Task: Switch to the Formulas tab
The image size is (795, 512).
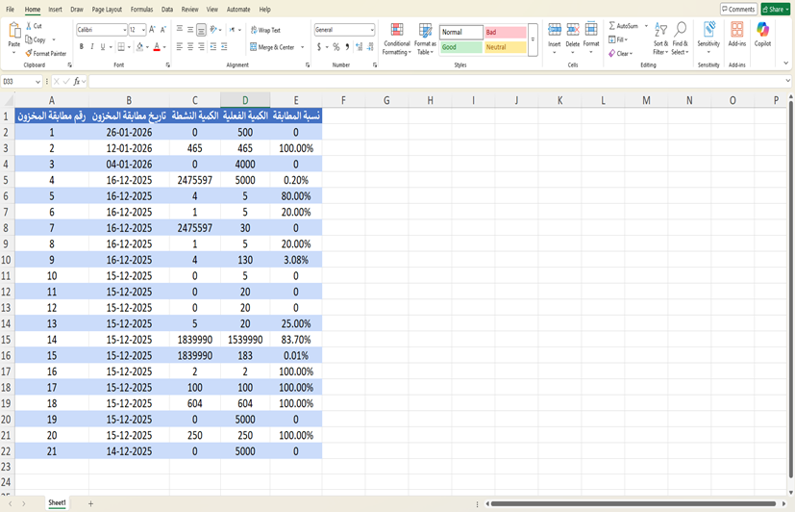Action: (x=141, y=9)
